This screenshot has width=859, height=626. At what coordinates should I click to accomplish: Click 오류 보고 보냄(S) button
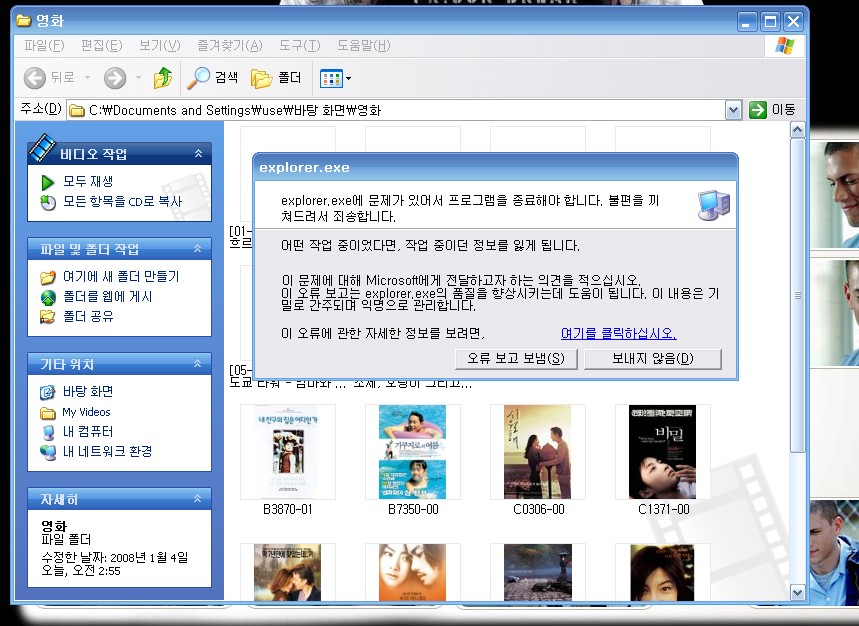pyautogui.click(x=516, y=359)
